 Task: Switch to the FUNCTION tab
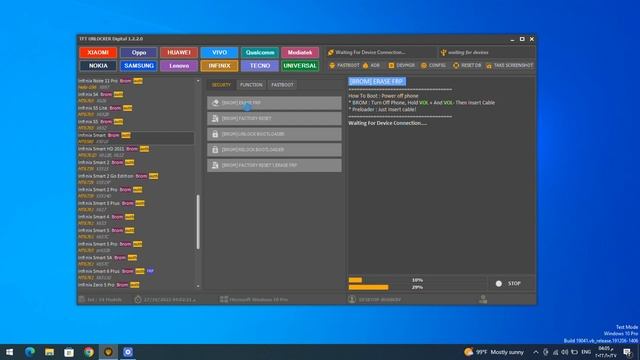[251, 85]
